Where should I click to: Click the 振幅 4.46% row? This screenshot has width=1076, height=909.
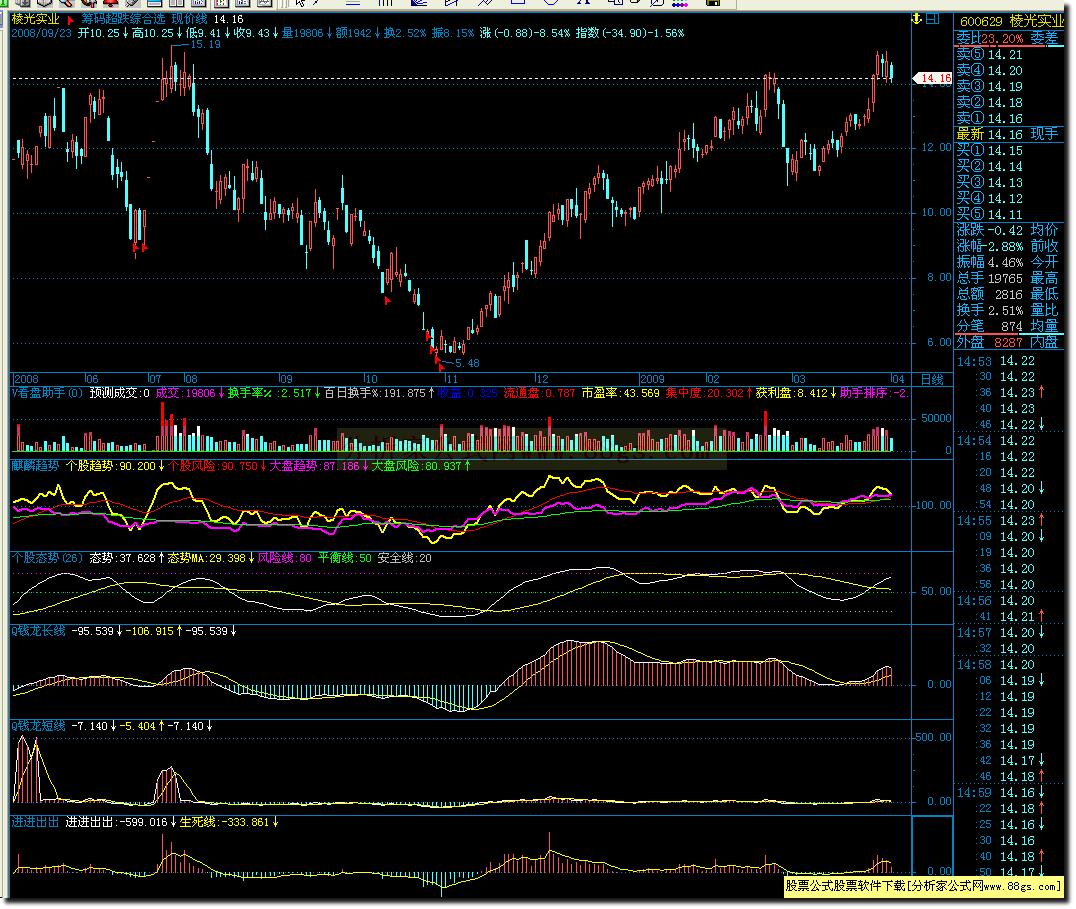(x=990, y=263)
